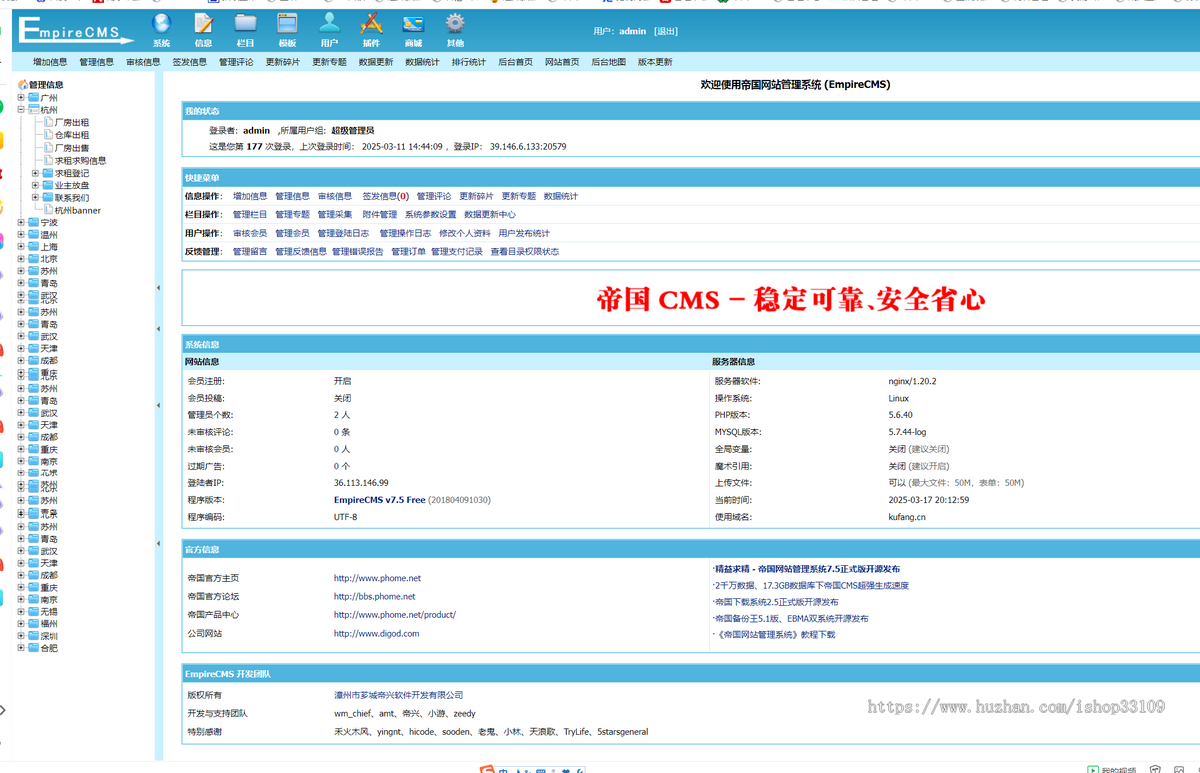The height and width of the screenshot is (773, 1200).
Task: Click the home icon beside 管理信息 tree root
Action: [x=23, y=85]
